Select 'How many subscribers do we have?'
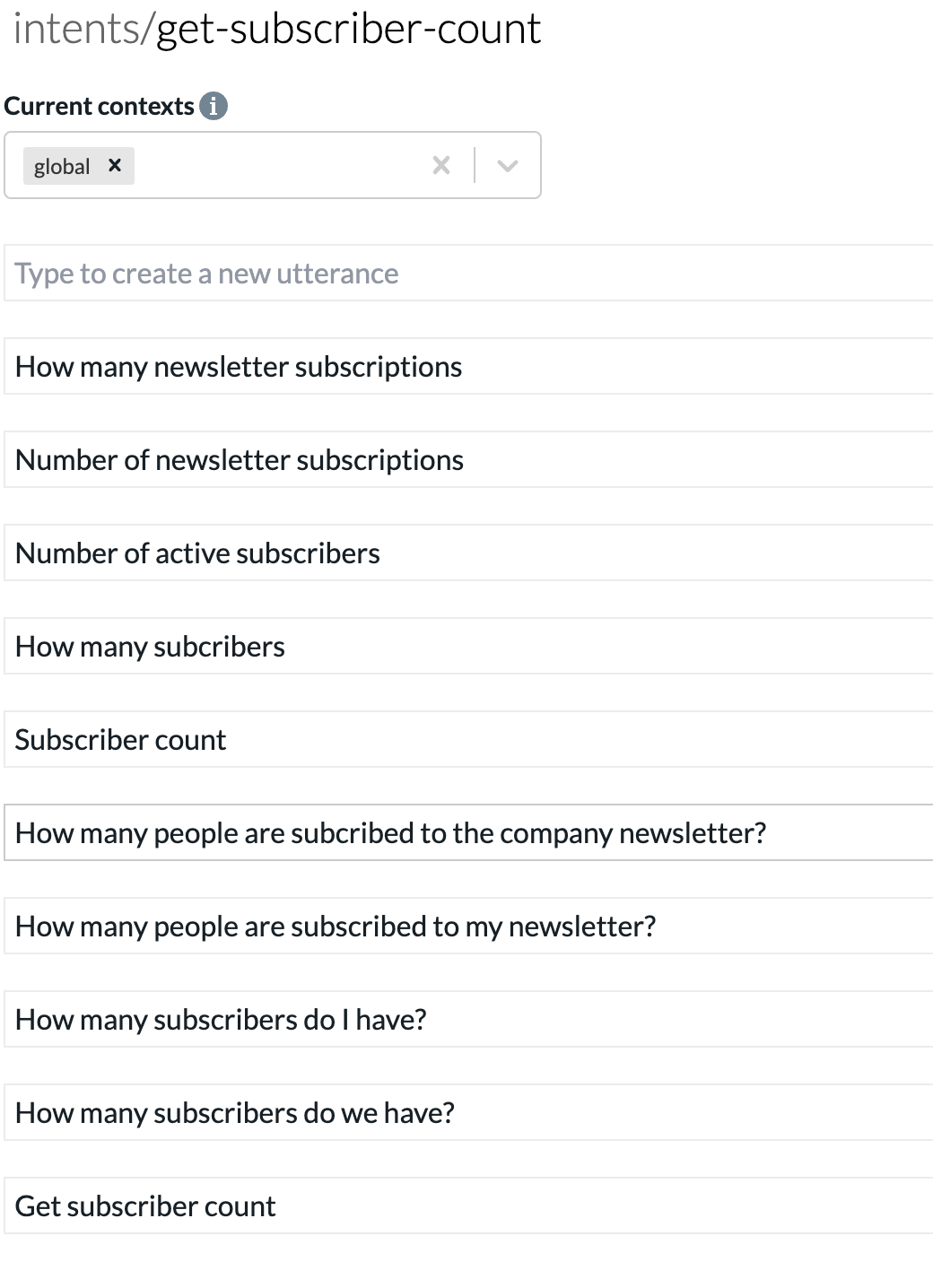This screenshot has height=1288, width=933. click(468, 1112)
